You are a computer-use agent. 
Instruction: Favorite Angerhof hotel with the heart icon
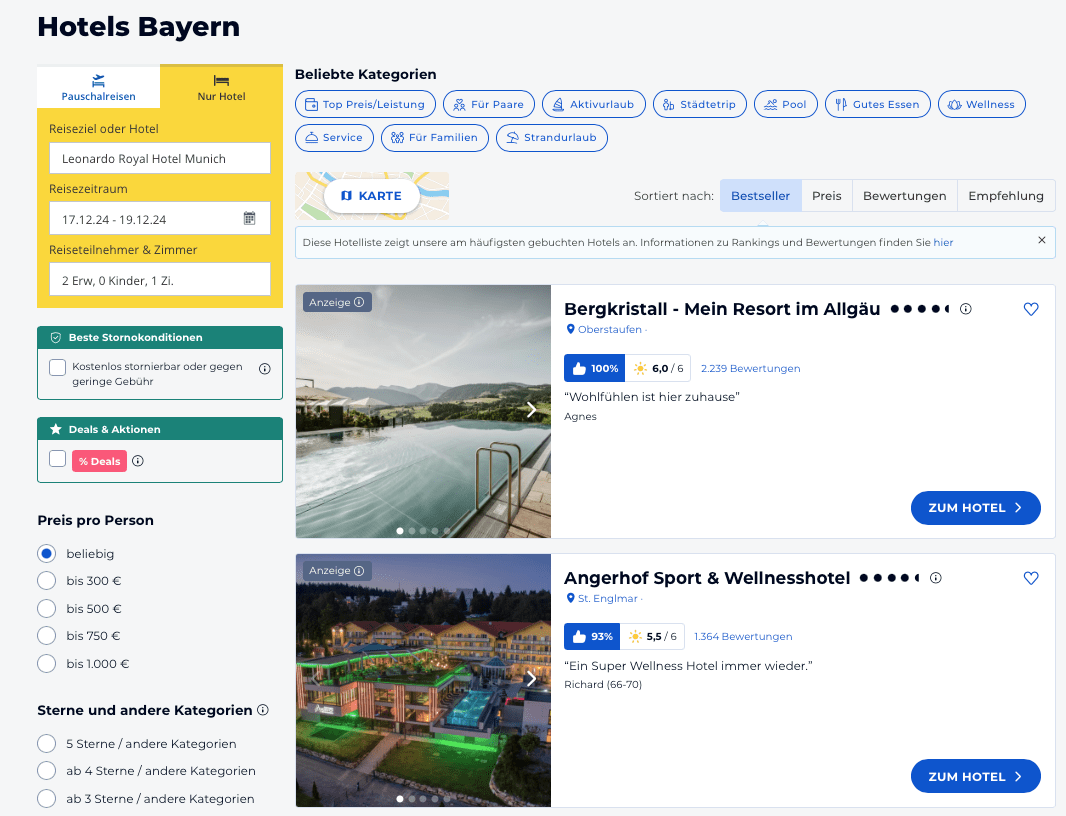(x=1031, y=578)
